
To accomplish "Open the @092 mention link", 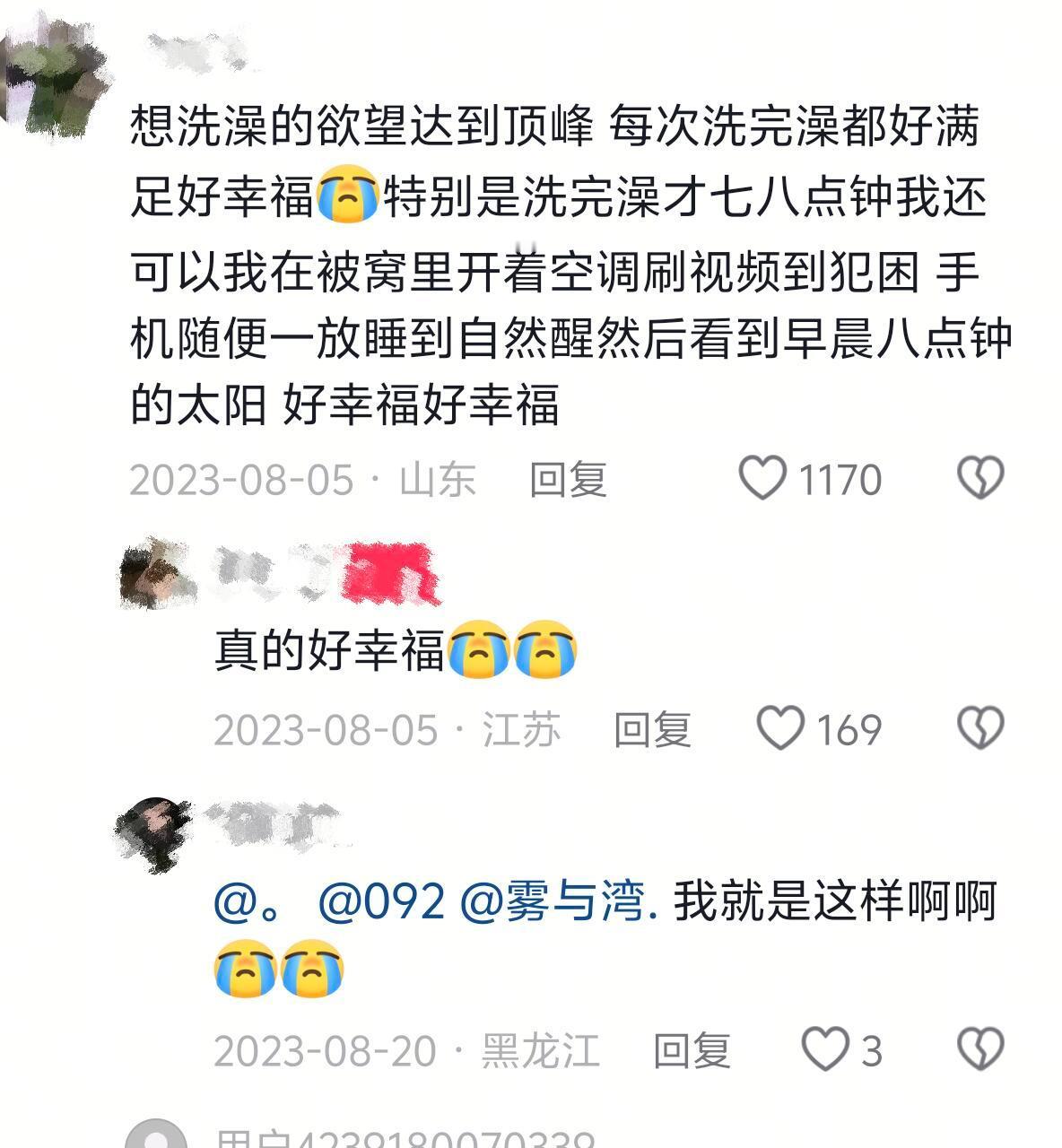I will 382,900.
